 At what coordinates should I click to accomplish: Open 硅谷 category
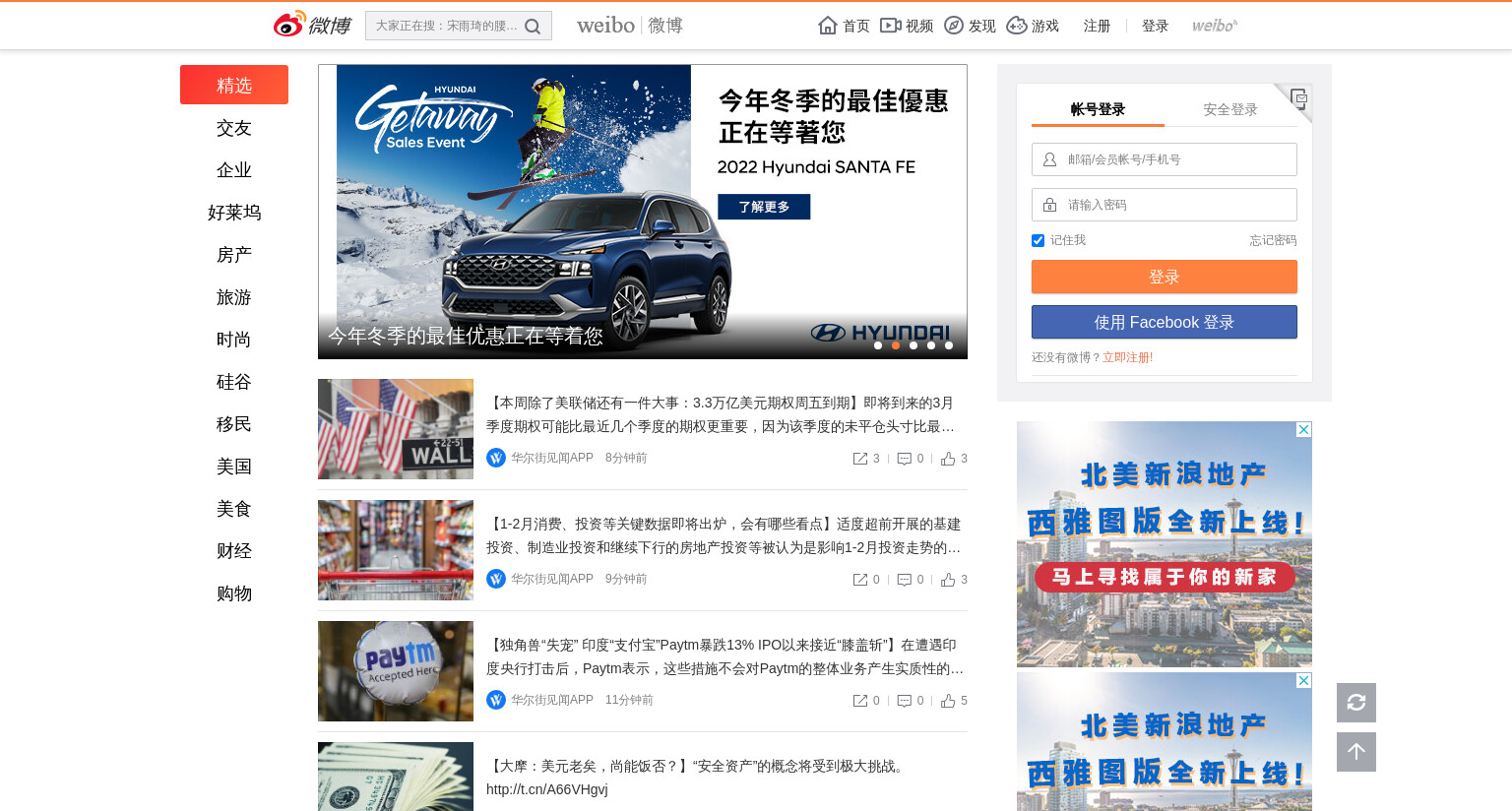234,382
